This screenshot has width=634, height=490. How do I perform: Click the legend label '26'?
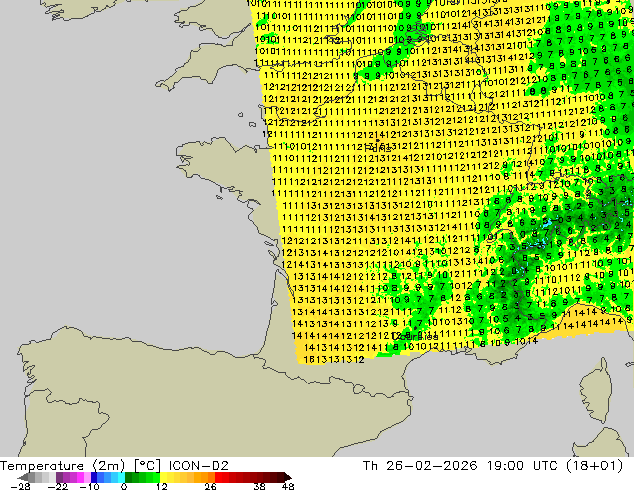coord(210,486)
